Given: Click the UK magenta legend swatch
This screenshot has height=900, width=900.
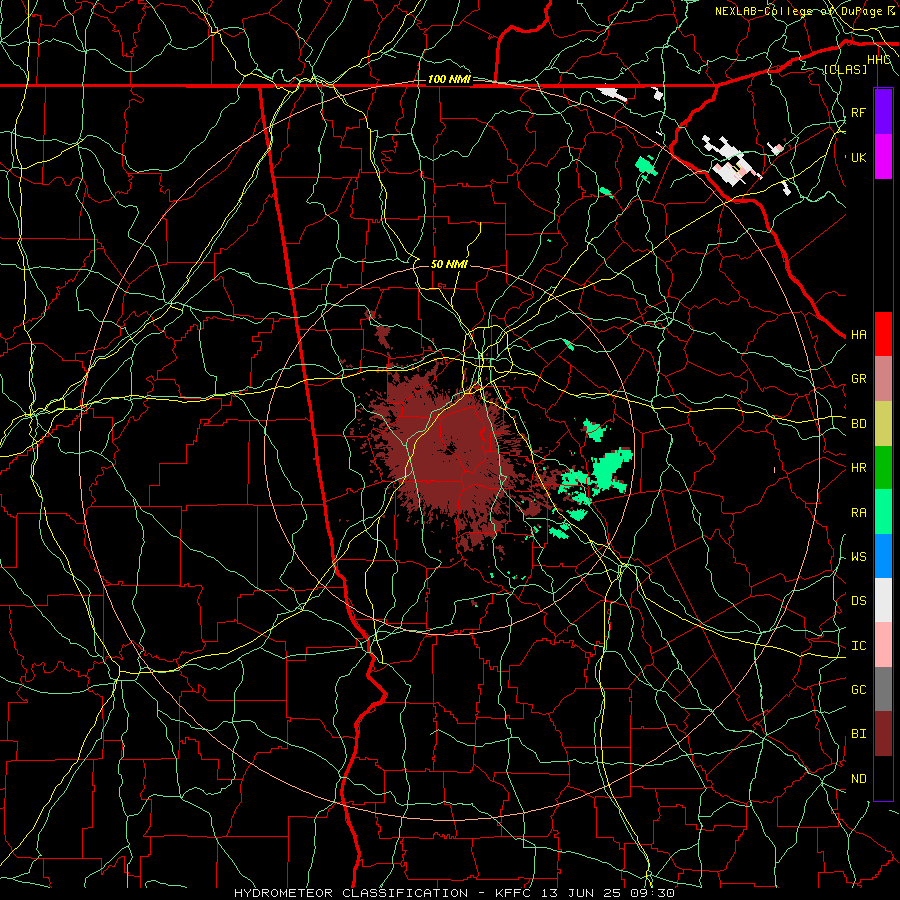Looking at the screenshot, I should (883, 157).
